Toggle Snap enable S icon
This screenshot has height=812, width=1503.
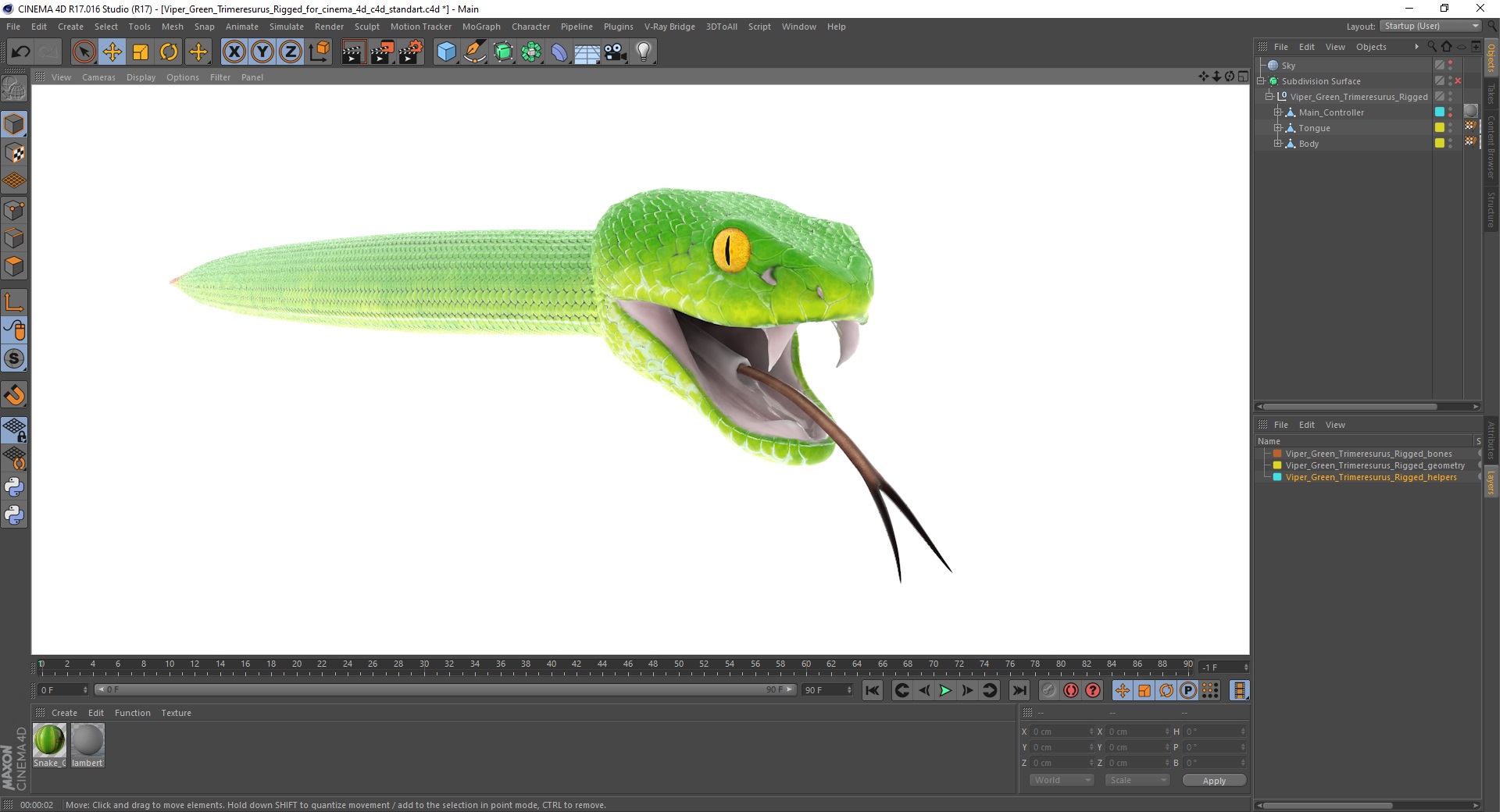[x=14, y=358]
